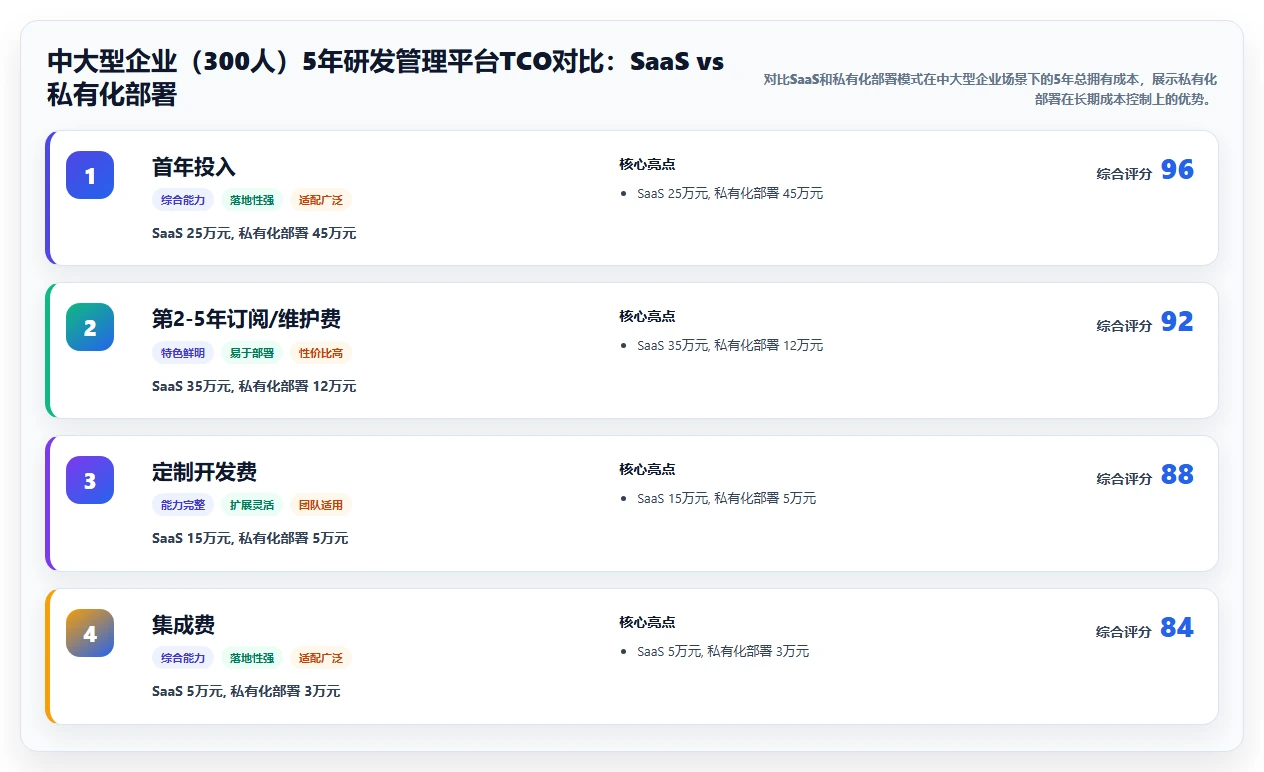Image resolution: width=1264 pixels, height=772 pixels.
Task: Click the number 4 rank badge
Action: click(x=90, y=633)
